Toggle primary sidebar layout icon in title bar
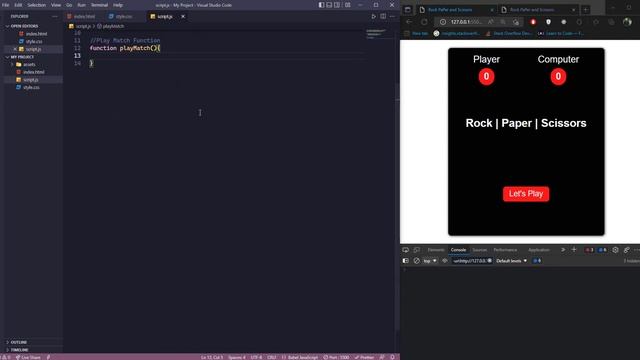 click(322, 5)
